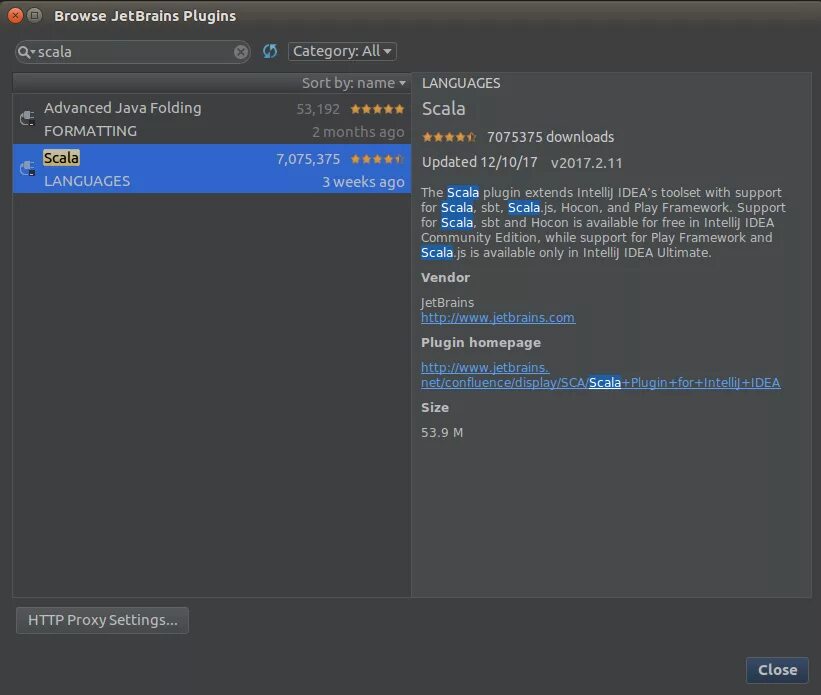Click star rating of Advanced Java Folding
Image resolution: width=821 pixels, height=695 pixels.
coord(377,109)
